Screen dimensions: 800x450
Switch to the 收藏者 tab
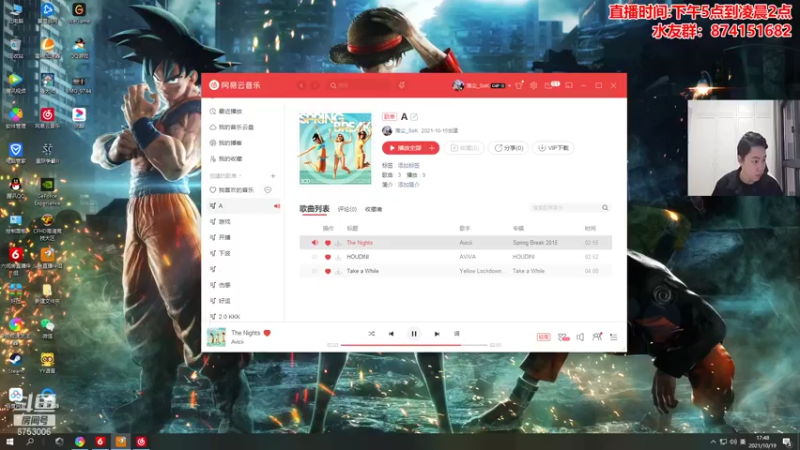coord(373,209)
